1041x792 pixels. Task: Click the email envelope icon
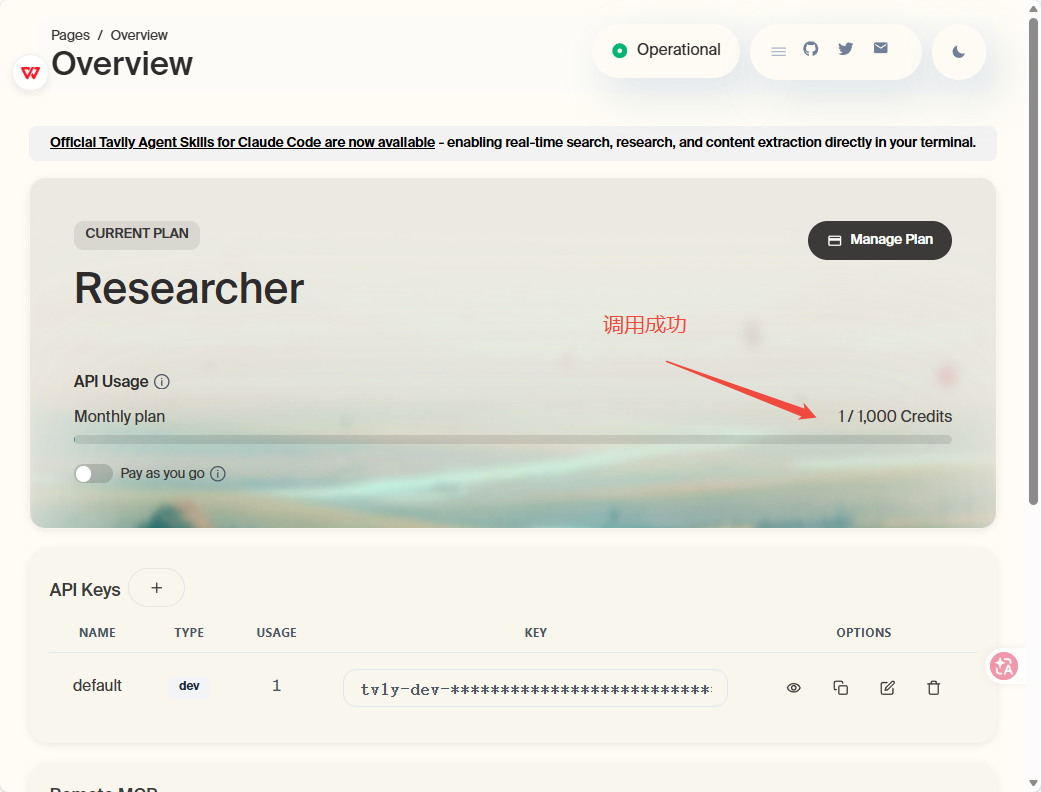(880, 48)
